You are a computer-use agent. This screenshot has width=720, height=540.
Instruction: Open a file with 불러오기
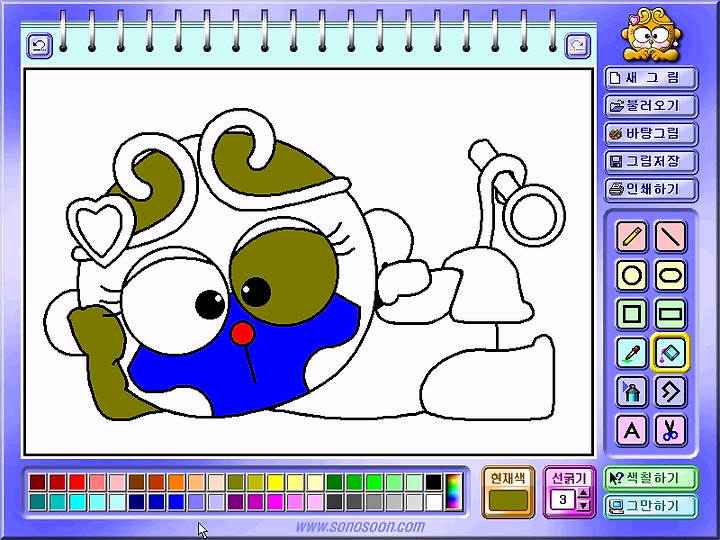coord(651,106)
